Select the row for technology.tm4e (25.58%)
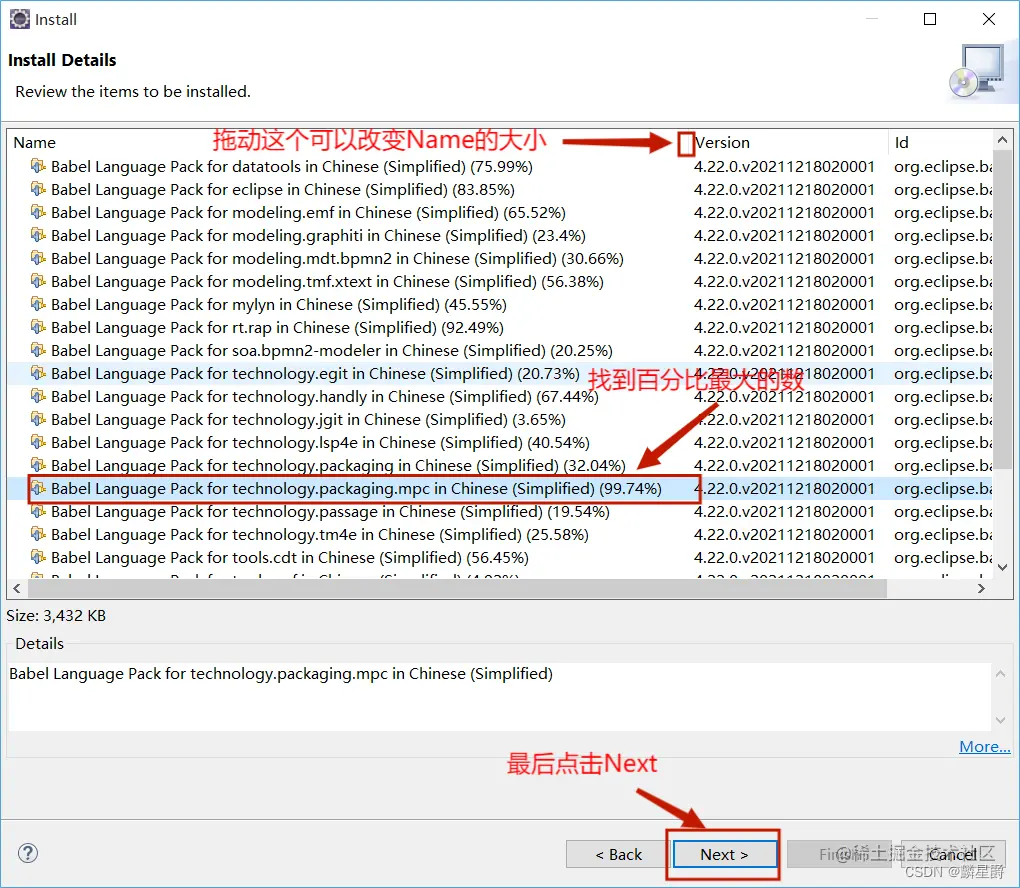The width and height of the screenshot is (1020, 888). coord(500,534)
